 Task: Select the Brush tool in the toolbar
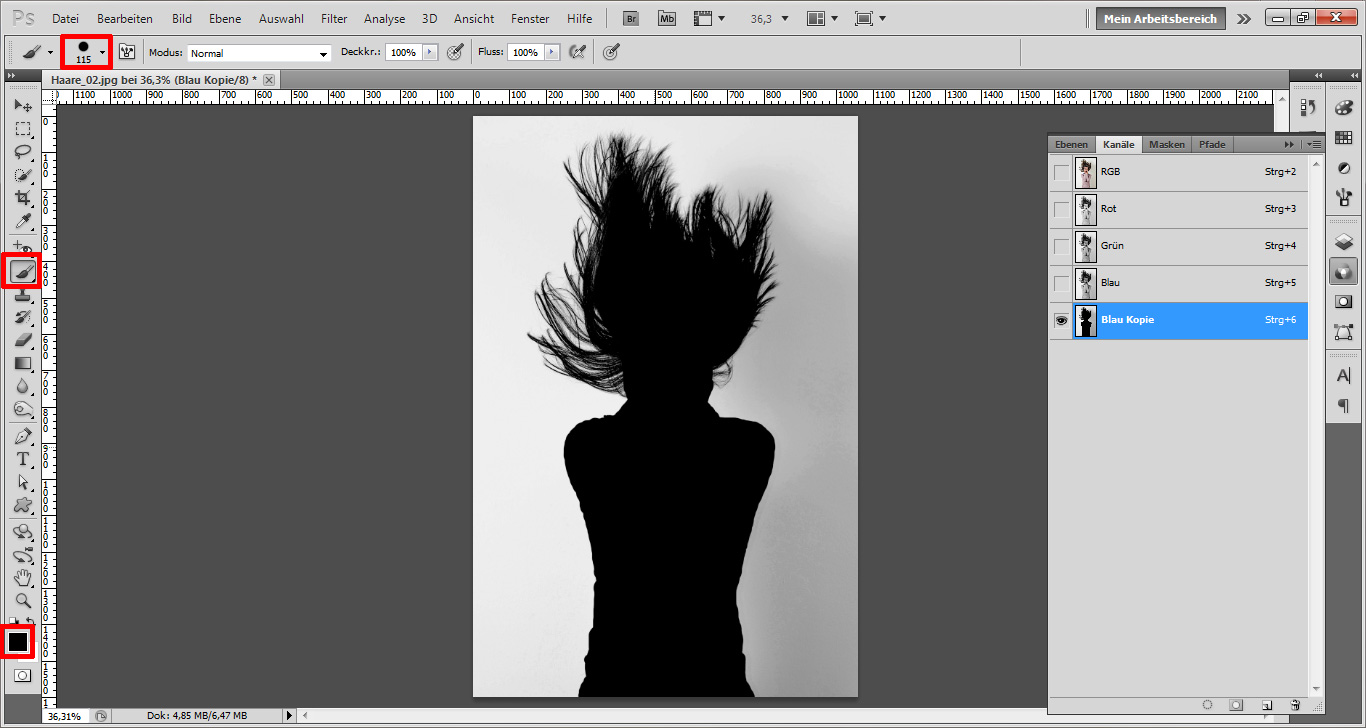click(x=24, y=270)
